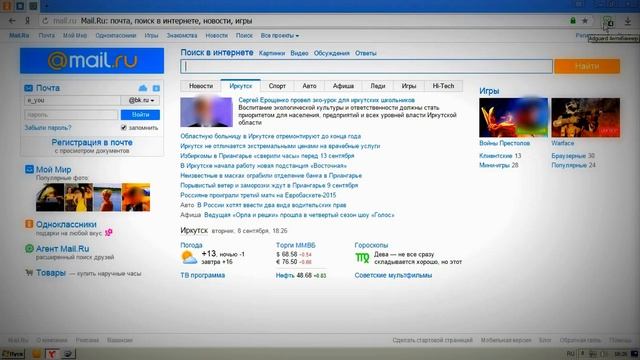Click the orange Найти search button
The image size is (640, 360).
(587, 66)
